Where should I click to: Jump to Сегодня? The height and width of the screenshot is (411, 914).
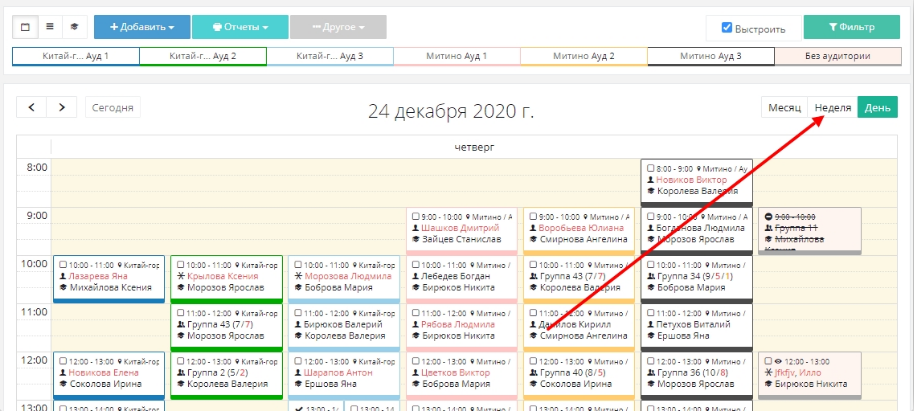click(113, 107)
